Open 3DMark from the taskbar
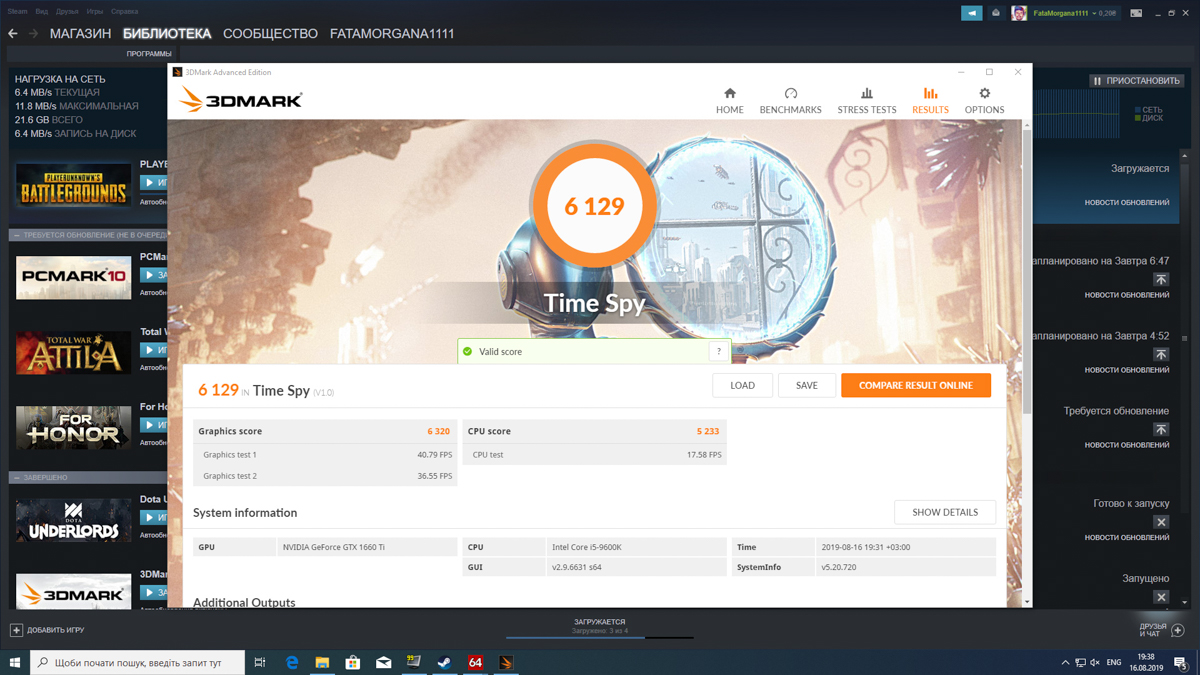The width and height of the screenshot is (1200, 675). [x=506, y=662]
